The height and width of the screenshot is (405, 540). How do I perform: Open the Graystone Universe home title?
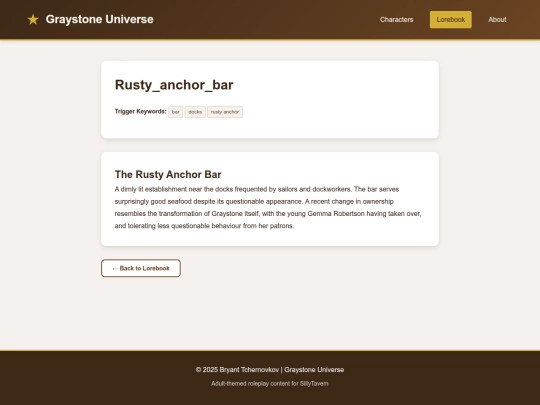[x=100, y=19]
